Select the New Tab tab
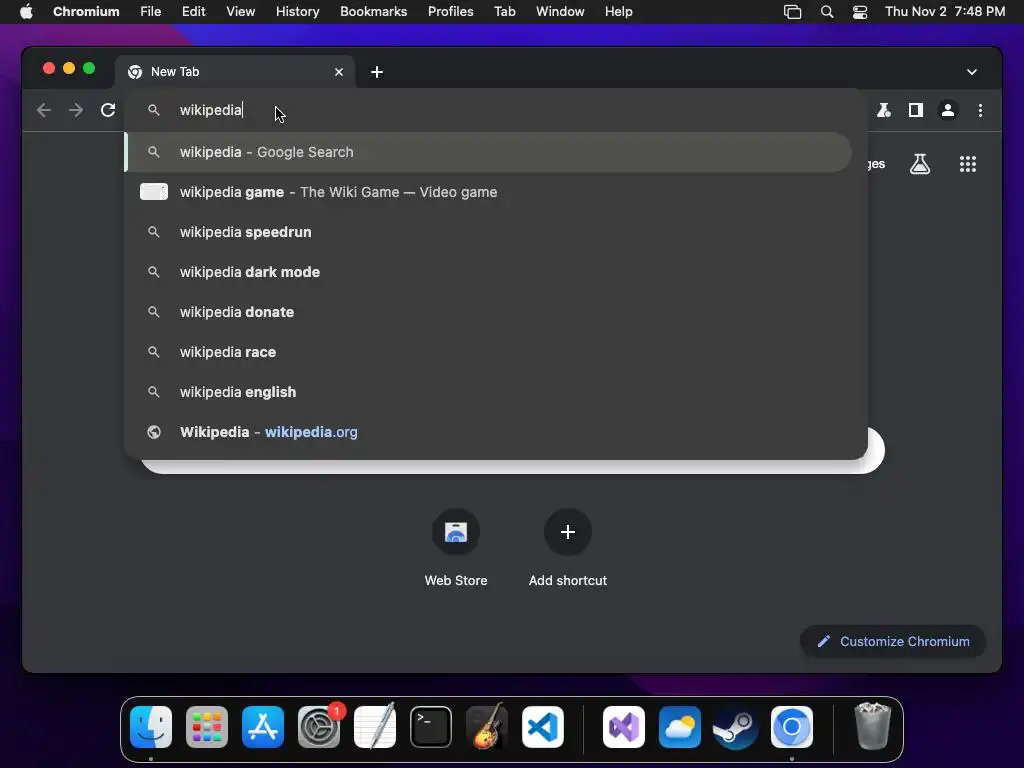The width and height of the screenshot is (1024, 768). (235, 72)
